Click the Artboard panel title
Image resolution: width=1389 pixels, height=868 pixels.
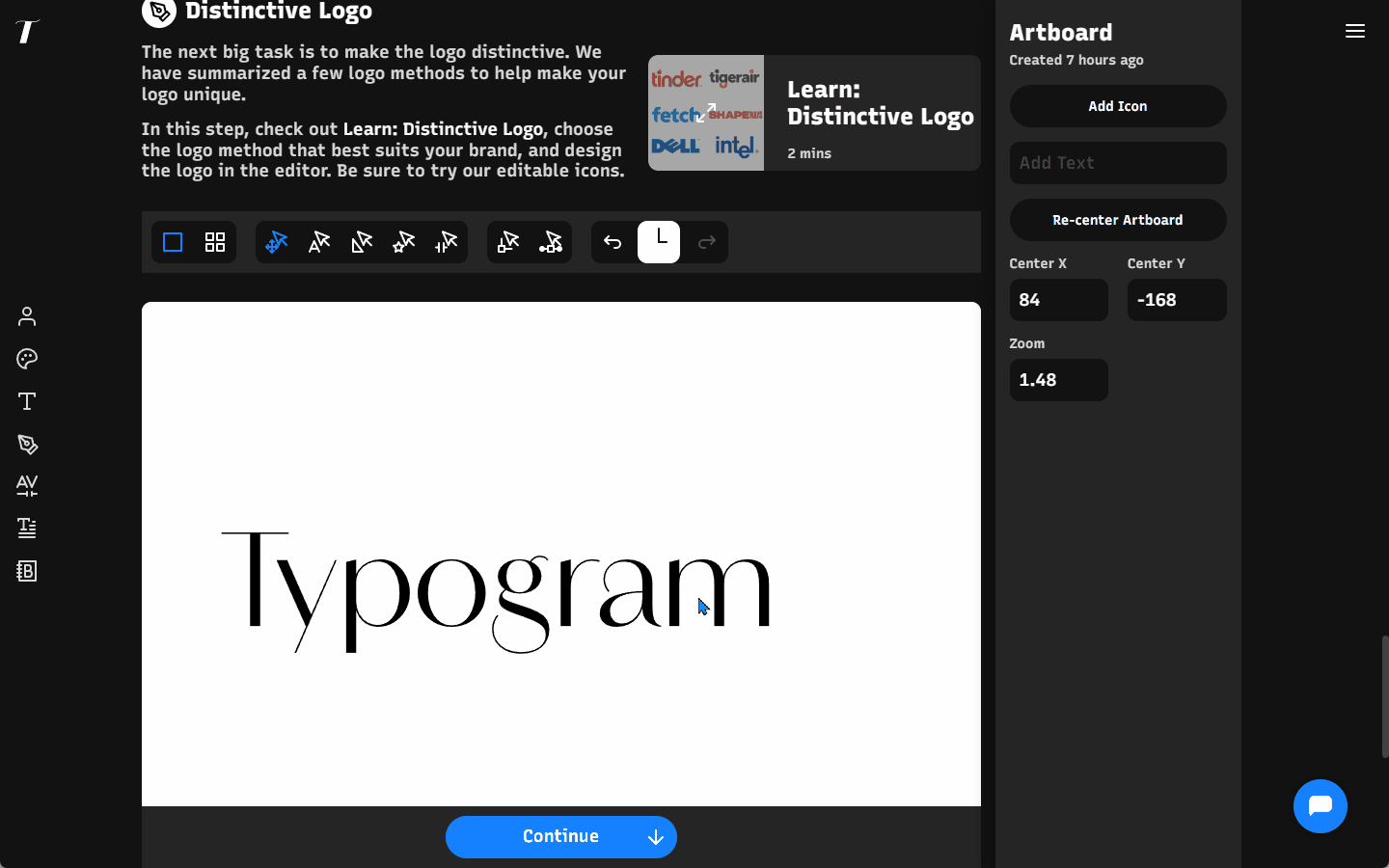coord(1061,33)
